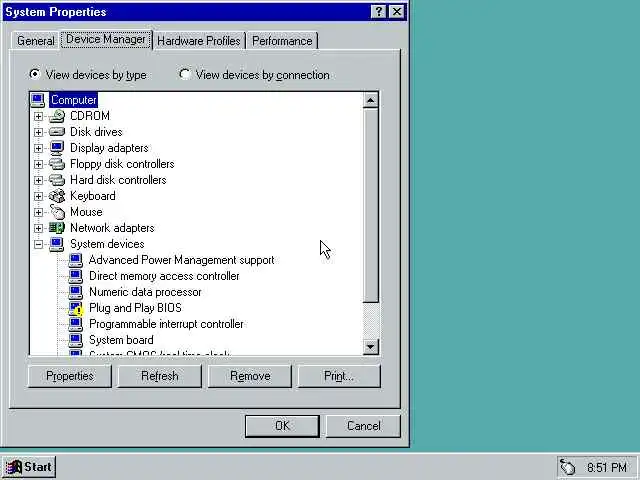Select the Hard disk controllers text label
This screenshot has width=640, height=480.
pos(118,180)
